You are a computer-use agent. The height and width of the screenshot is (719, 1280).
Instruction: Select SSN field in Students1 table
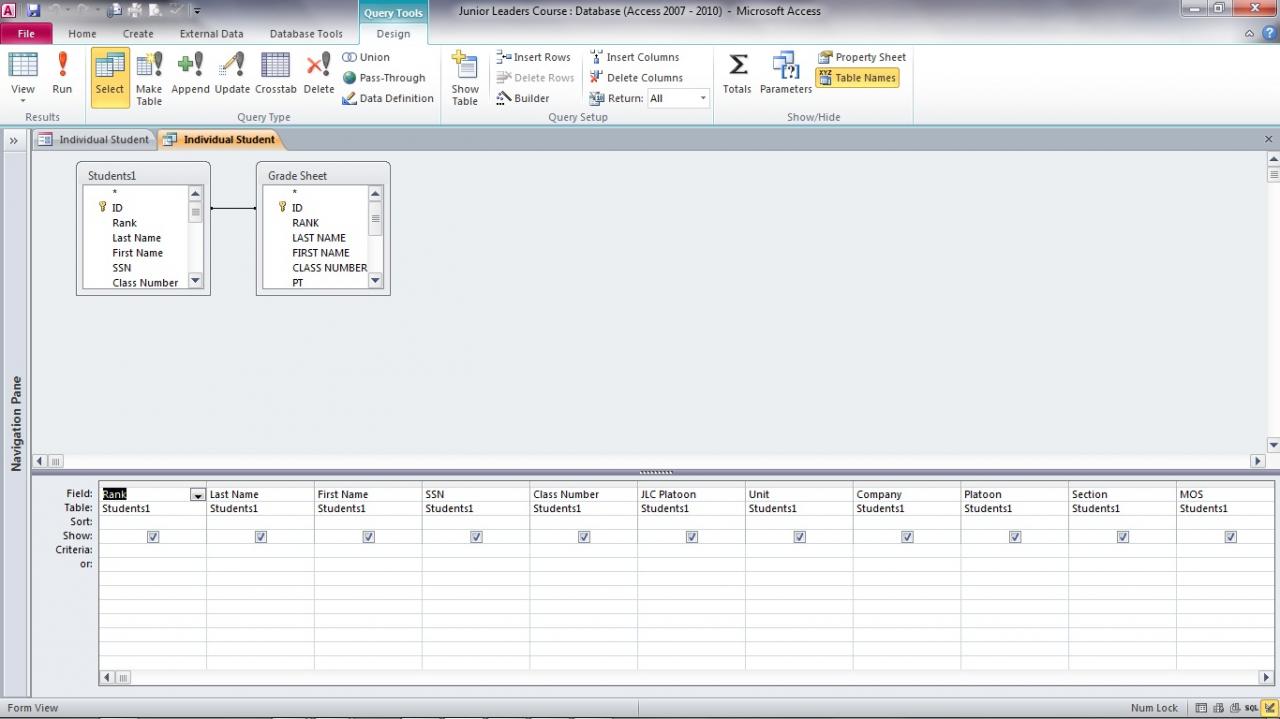pyautogui.click(x=121, y=268)
